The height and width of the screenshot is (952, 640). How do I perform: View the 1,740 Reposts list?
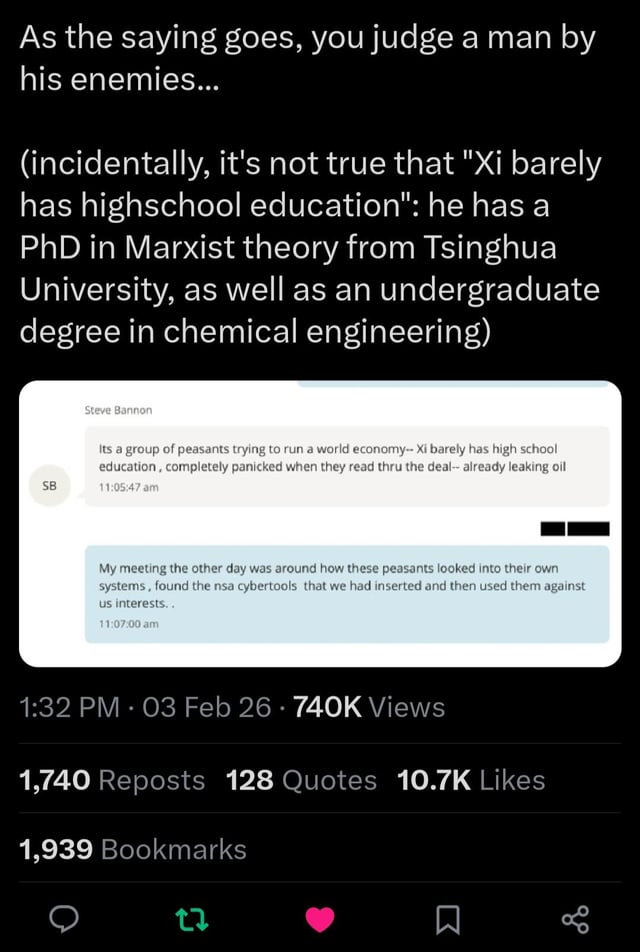[x=113, y=780]
